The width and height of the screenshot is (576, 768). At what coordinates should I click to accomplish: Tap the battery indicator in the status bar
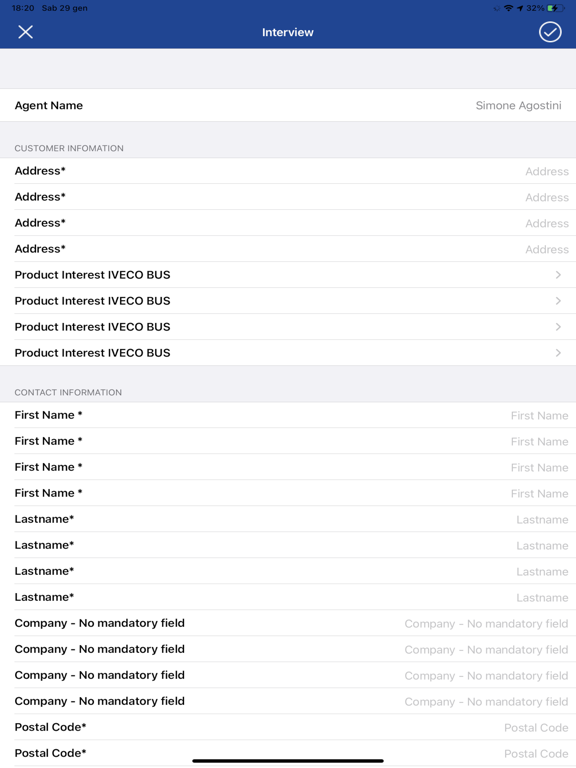(x=555, y=8)
